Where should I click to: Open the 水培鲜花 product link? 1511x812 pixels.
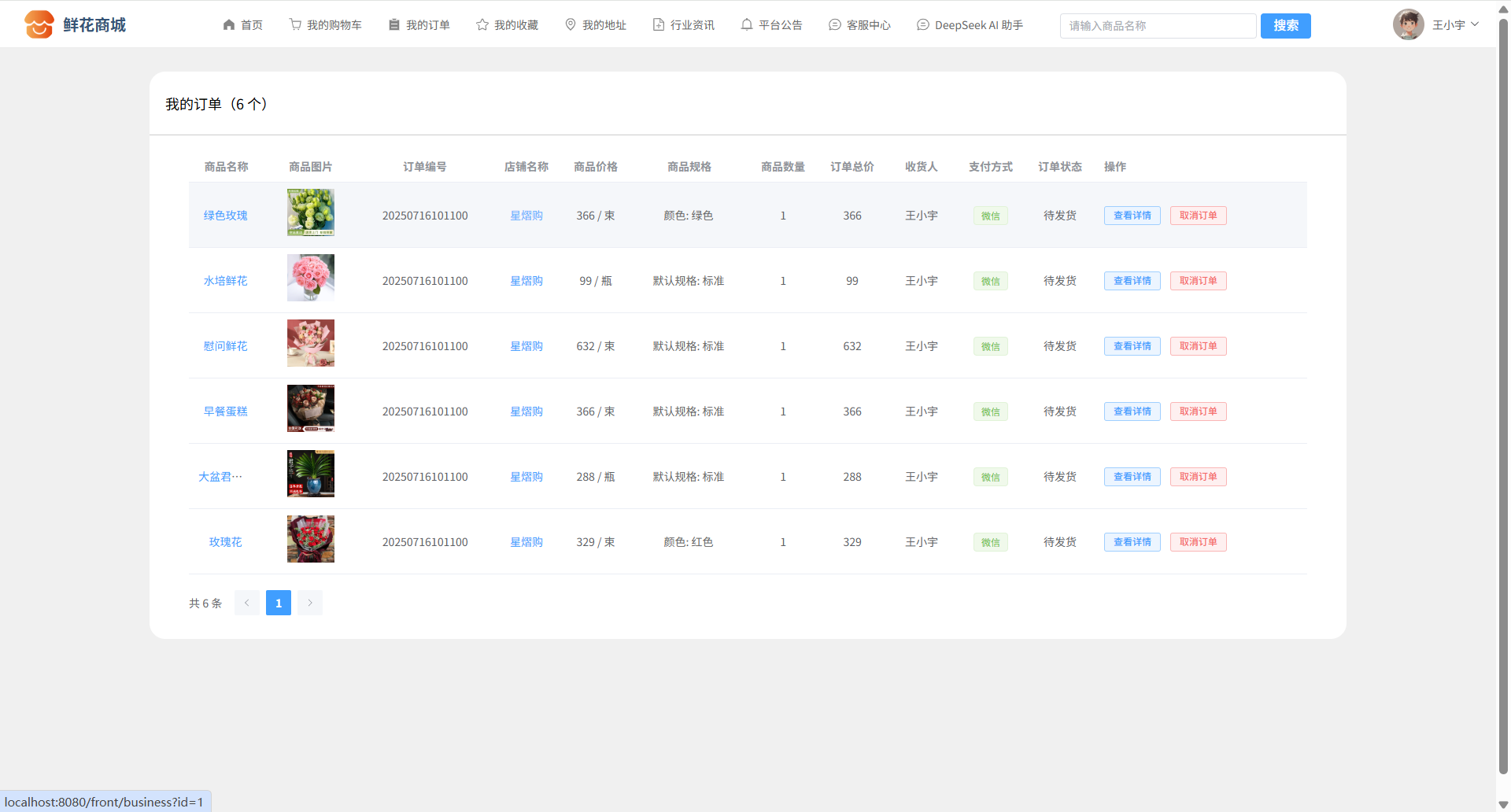tap(225, 281)
